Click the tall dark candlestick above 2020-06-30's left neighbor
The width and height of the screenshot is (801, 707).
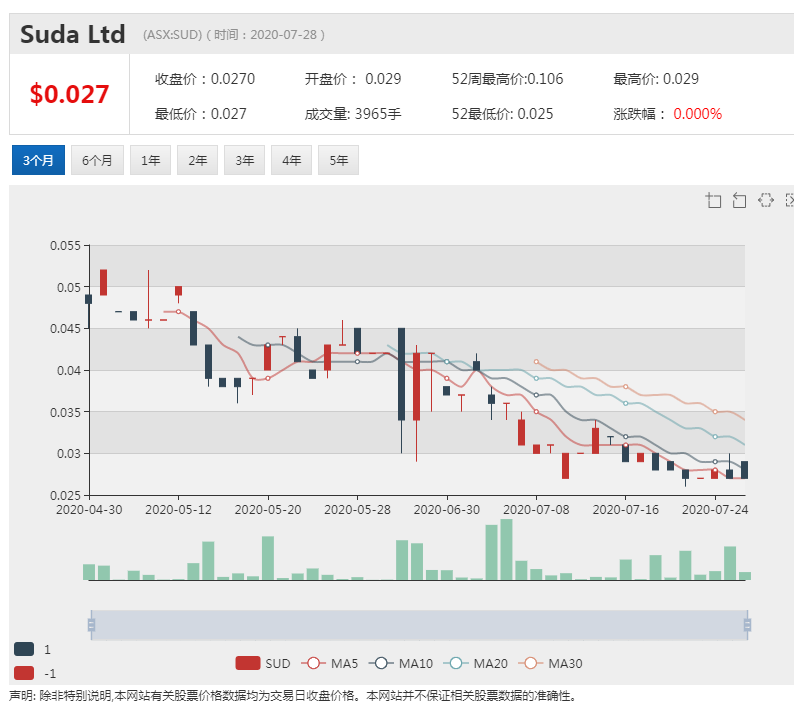(402, 374)
